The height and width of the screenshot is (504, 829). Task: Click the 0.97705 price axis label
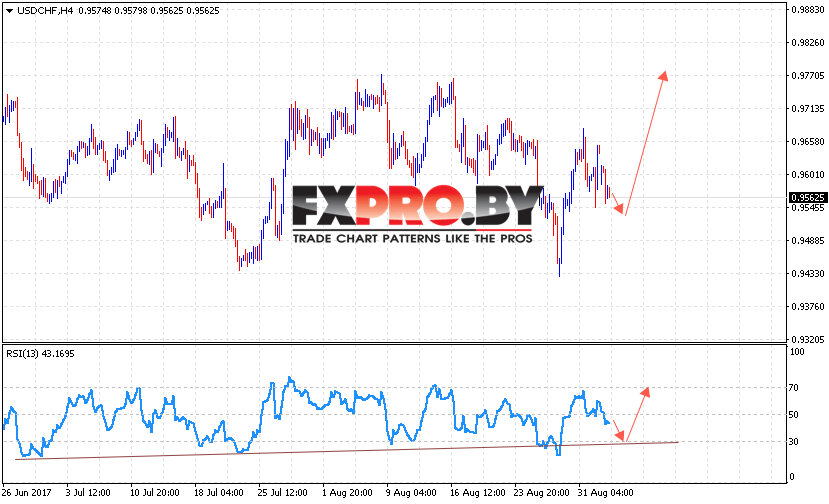coord(807,76)
